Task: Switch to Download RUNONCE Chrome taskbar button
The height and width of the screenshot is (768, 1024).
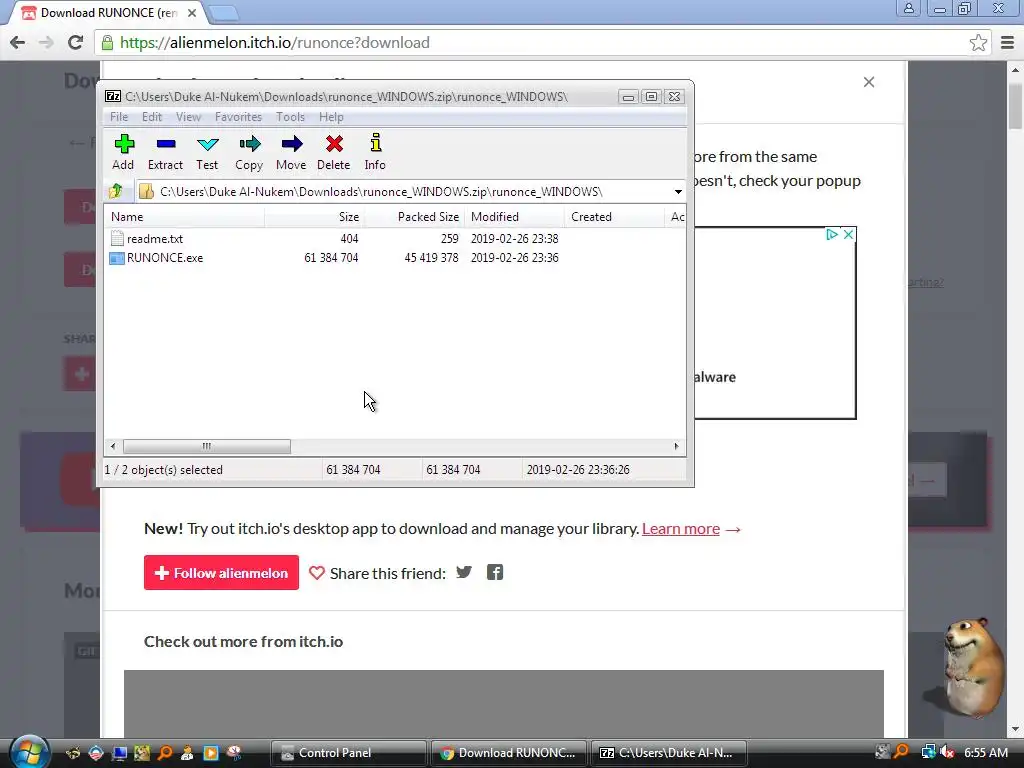Action: (x=509, y=753)
